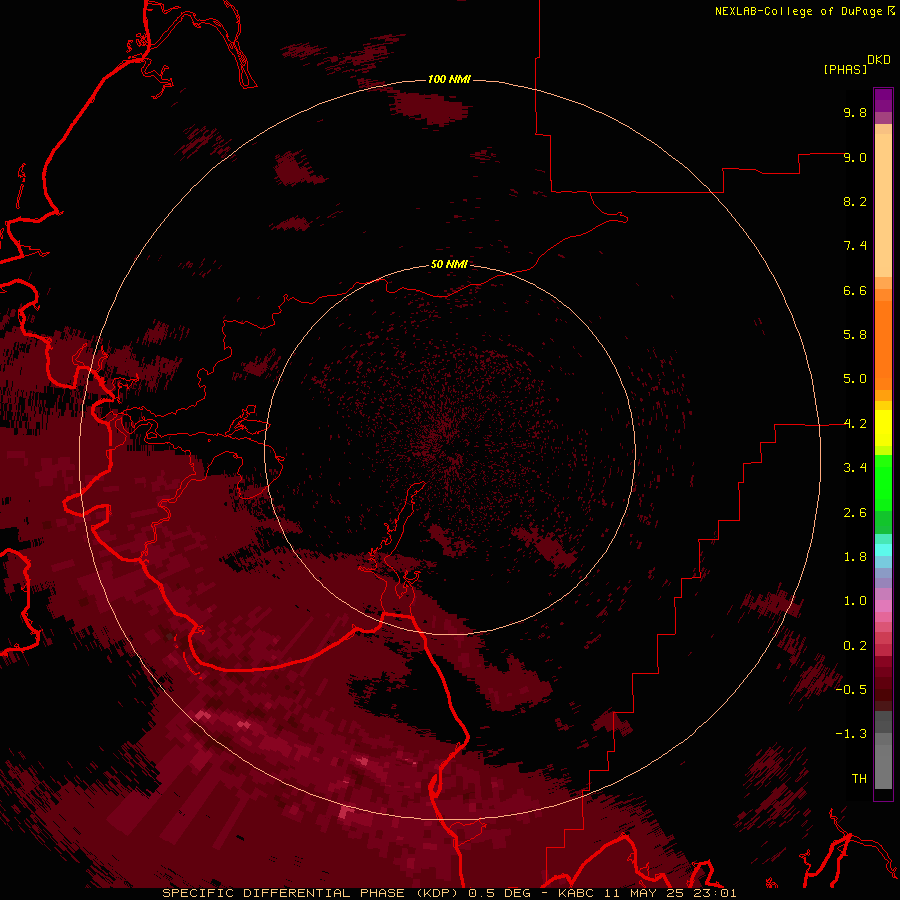The width and height of the screenshot is (900, 900).
Task: Click the 0.2 value on color scale
Action: (x=855, y=646)
